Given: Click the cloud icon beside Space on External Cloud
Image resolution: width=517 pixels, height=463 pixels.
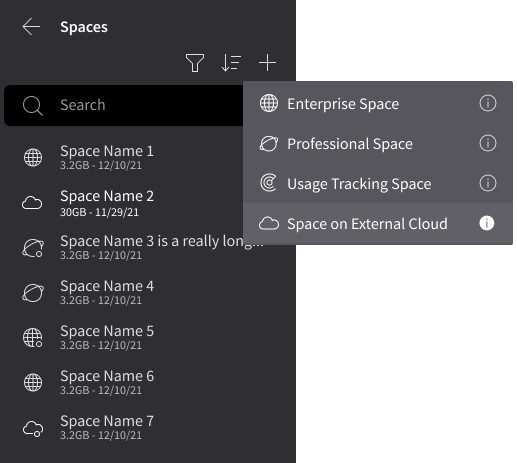Looking at the screenshot, I should (x=269, y=223).
